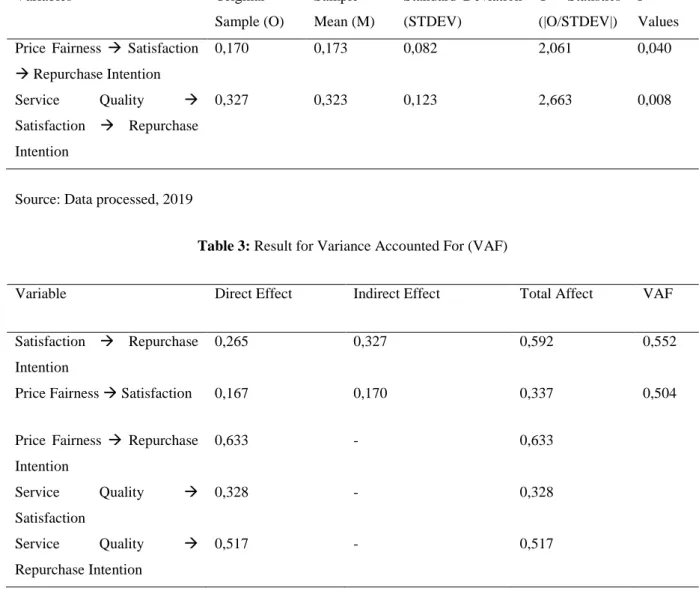Select VAF value 0,552
The width and height of the screenshot is (699, 609).
[659, 342]
